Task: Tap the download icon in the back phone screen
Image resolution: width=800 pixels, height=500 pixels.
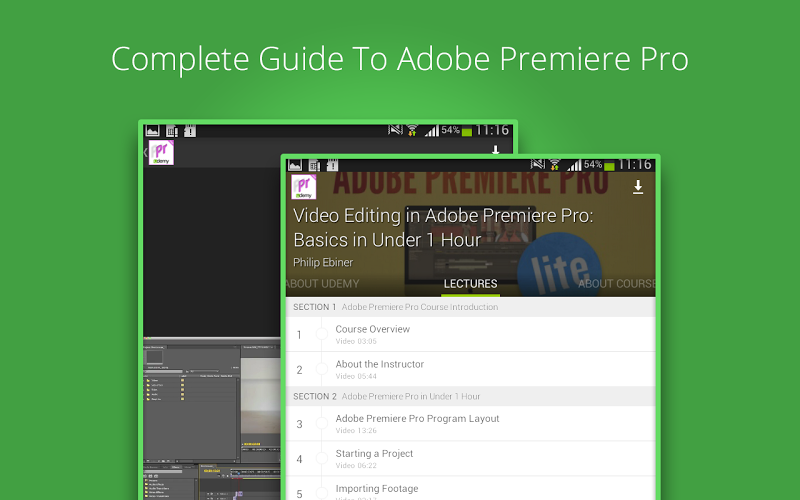Action: [x=495, y=150]
